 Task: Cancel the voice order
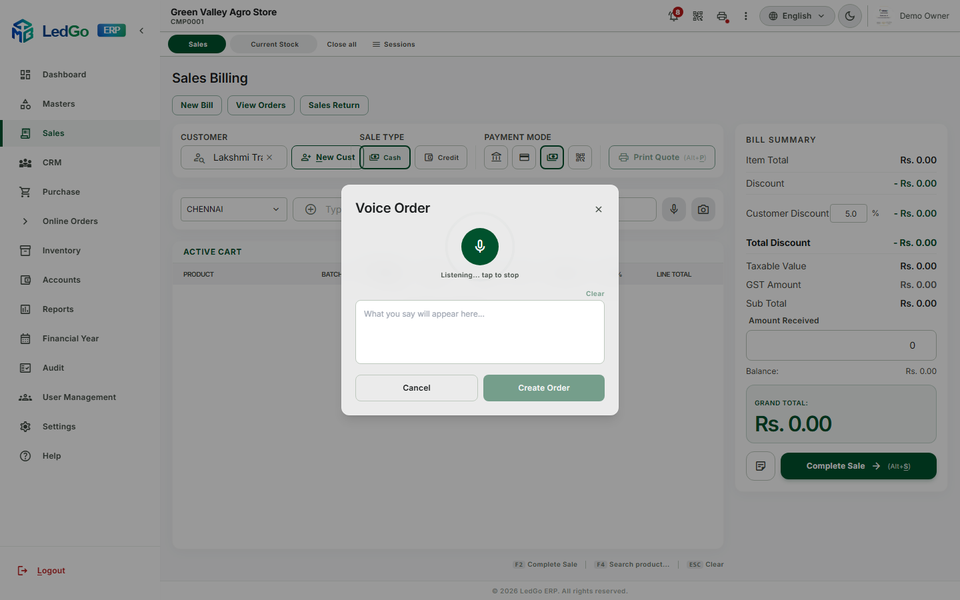(x=416, y=388)
